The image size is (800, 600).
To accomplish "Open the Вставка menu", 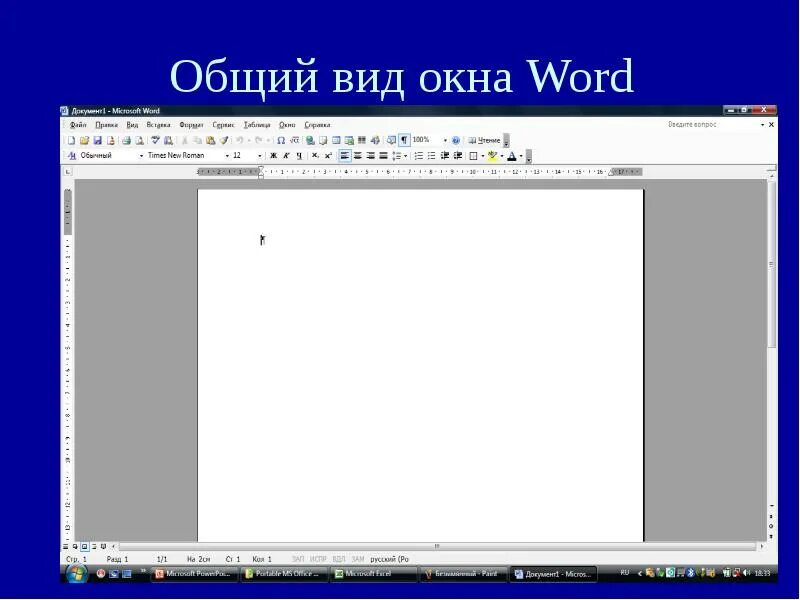I will click(x=159, y=125).
